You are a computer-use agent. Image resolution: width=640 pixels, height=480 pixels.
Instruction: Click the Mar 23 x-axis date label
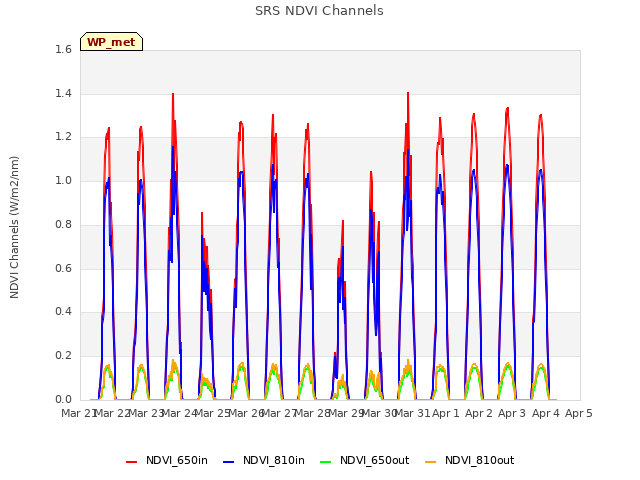tap(146, 413)
